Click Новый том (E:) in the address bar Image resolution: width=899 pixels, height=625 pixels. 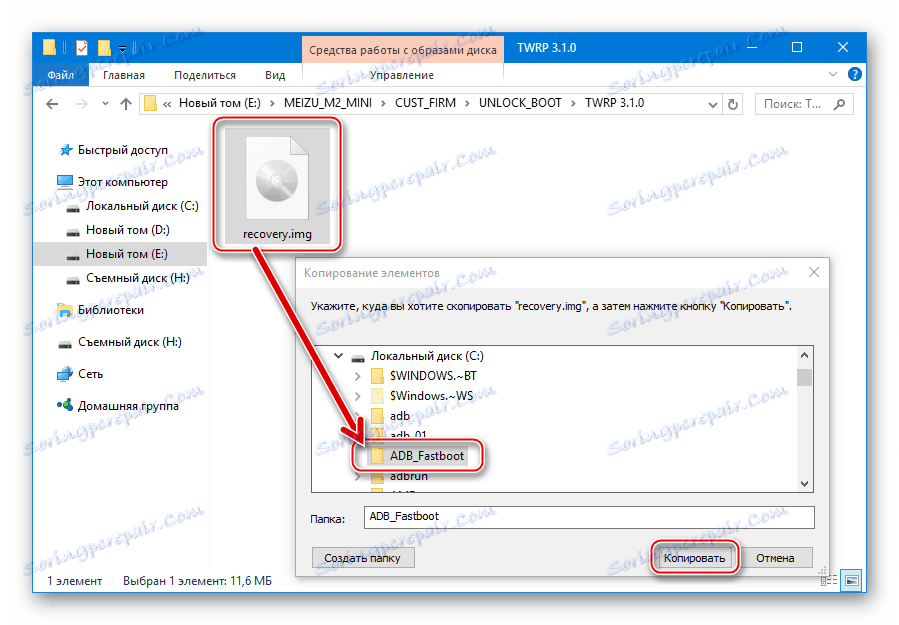[x=220, y=103]
